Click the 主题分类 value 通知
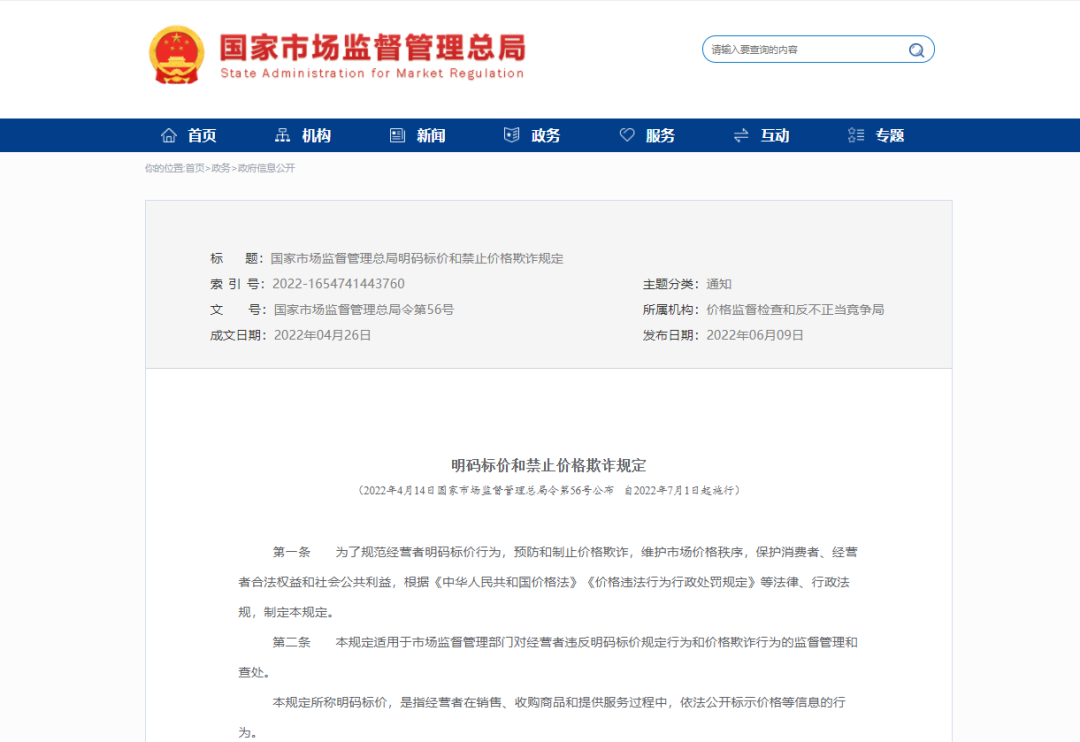This screenshot has height=742, width=1080. coord(719,284)
